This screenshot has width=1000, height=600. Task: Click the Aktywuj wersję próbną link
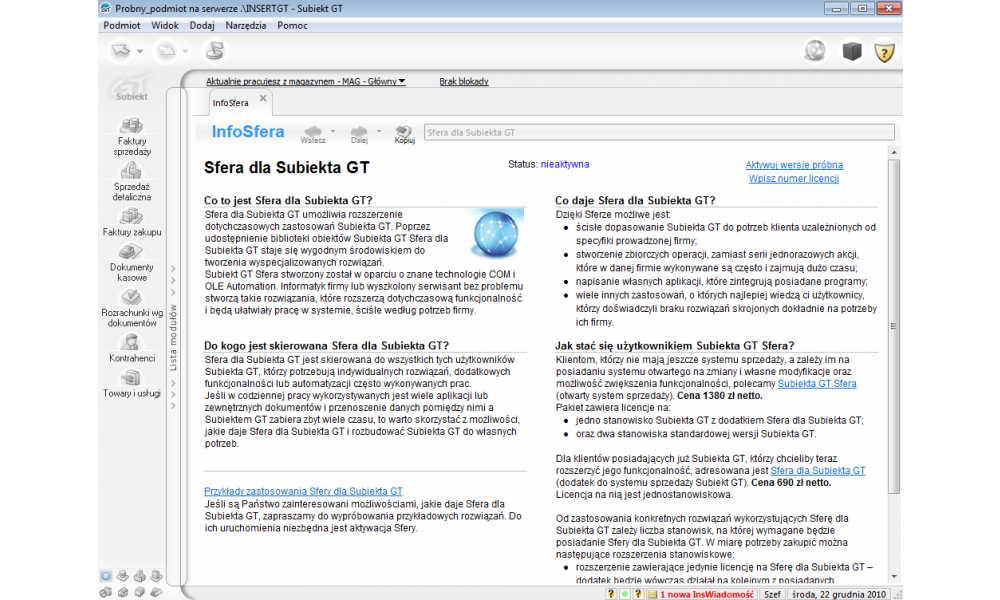[794, 165]
